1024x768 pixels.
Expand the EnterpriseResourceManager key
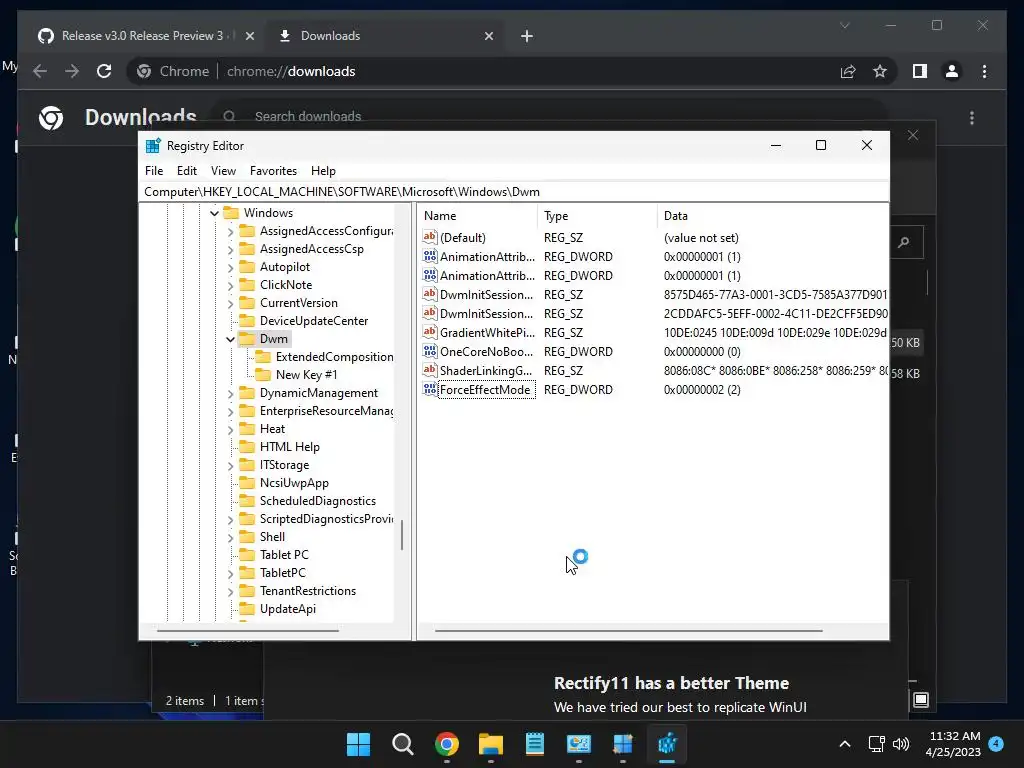[x=230, y=411]
